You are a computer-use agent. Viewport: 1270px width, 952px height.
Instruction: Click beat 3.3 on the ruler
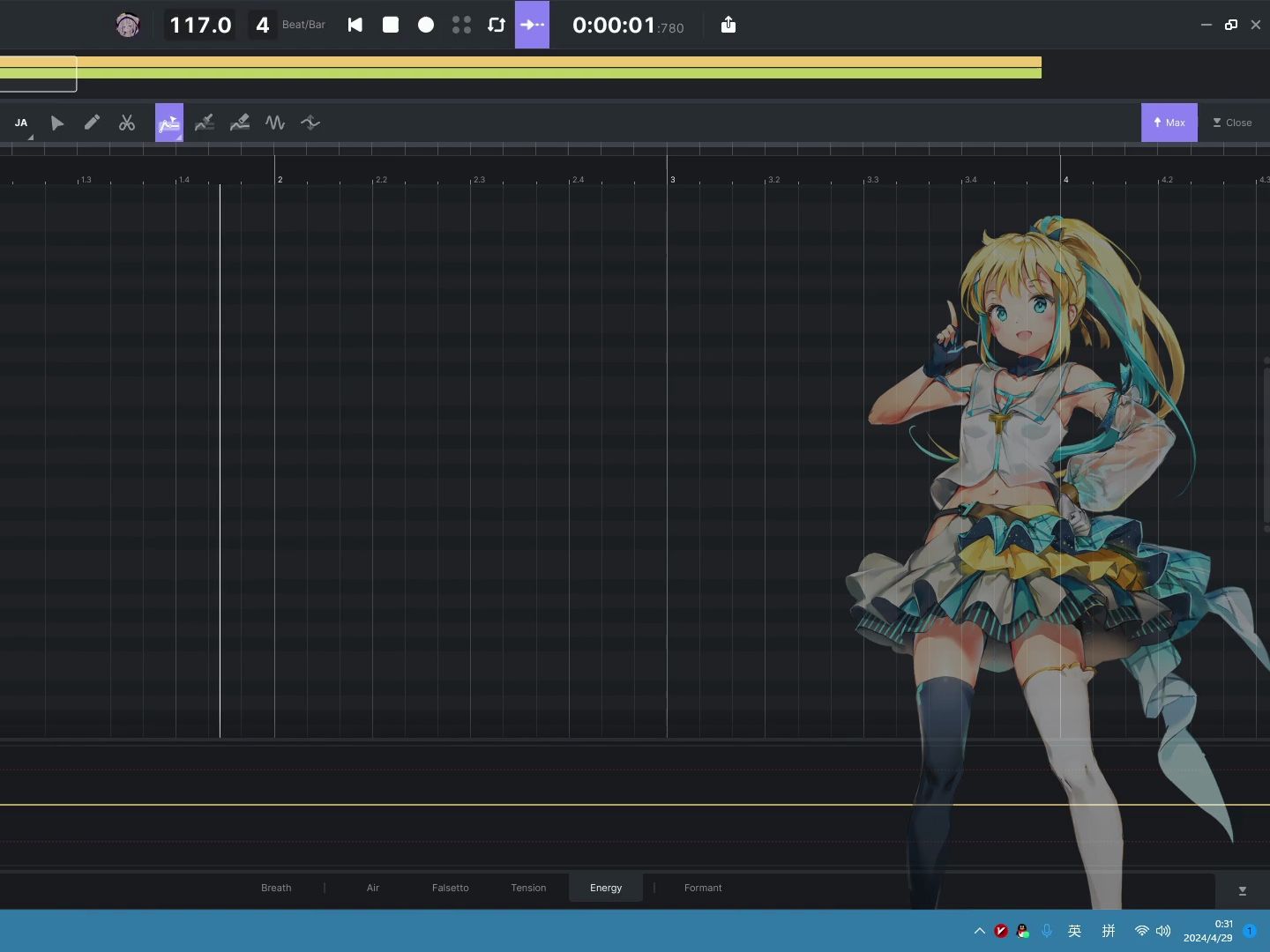pyautogui.click(x=872, y=179)
